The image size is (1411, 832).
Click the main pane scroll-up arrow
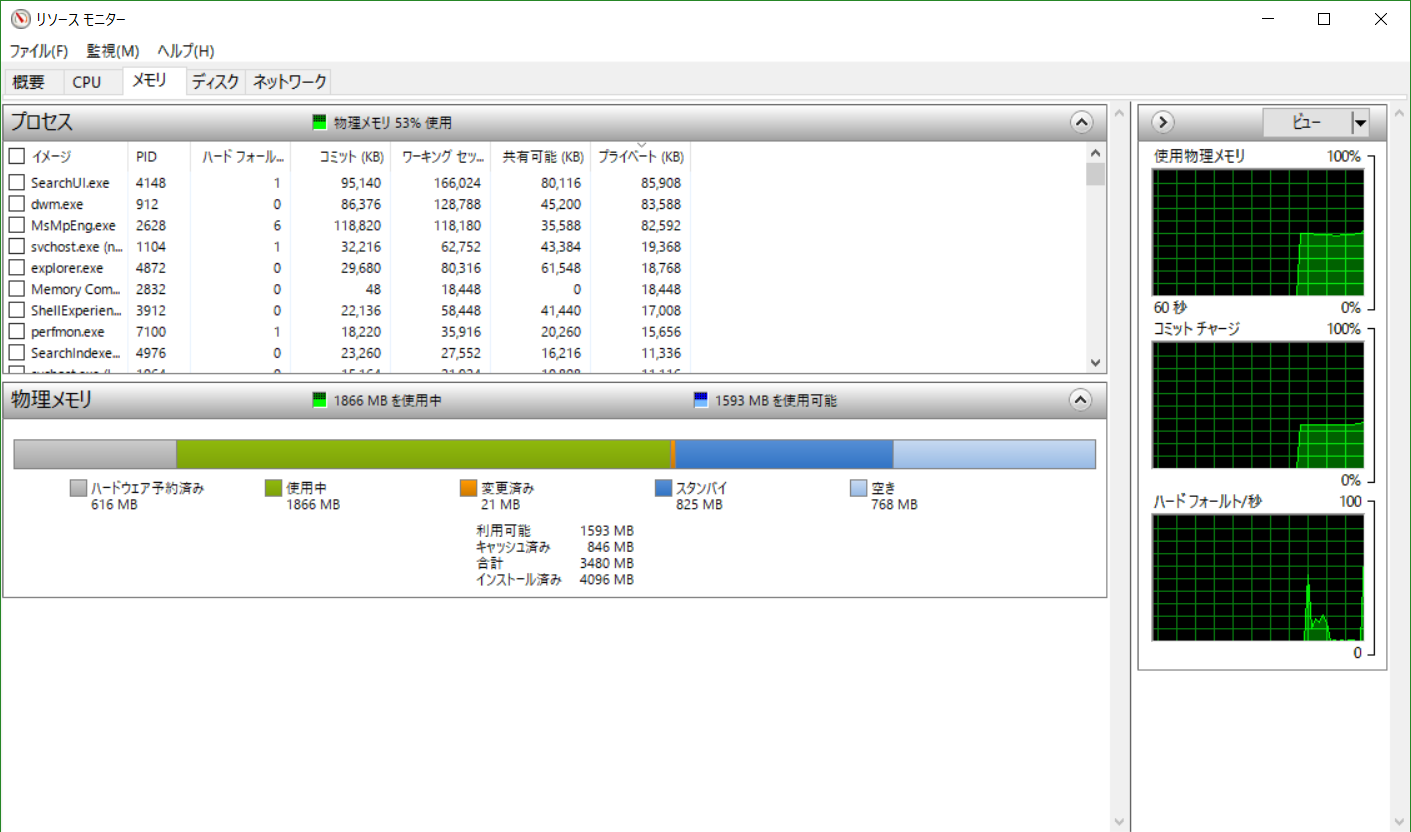(x=1120, y=111)
